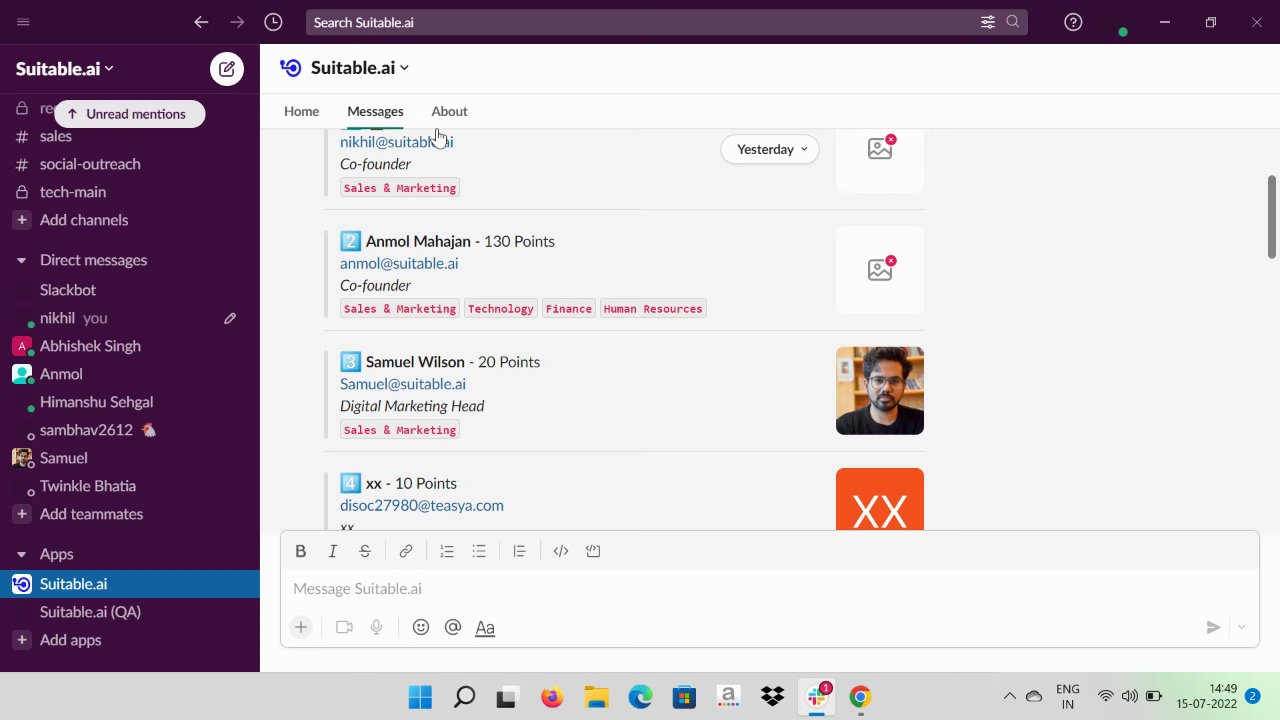Open anmol@suitable.ai email link

[399, 263]
